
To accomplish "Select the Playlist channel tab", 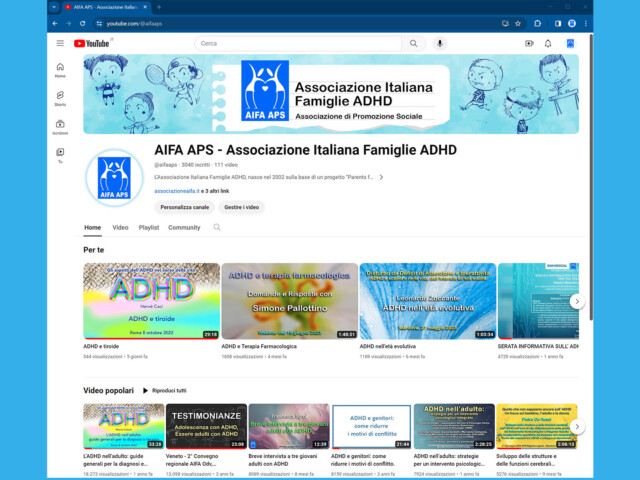I will tap(149, 228).
